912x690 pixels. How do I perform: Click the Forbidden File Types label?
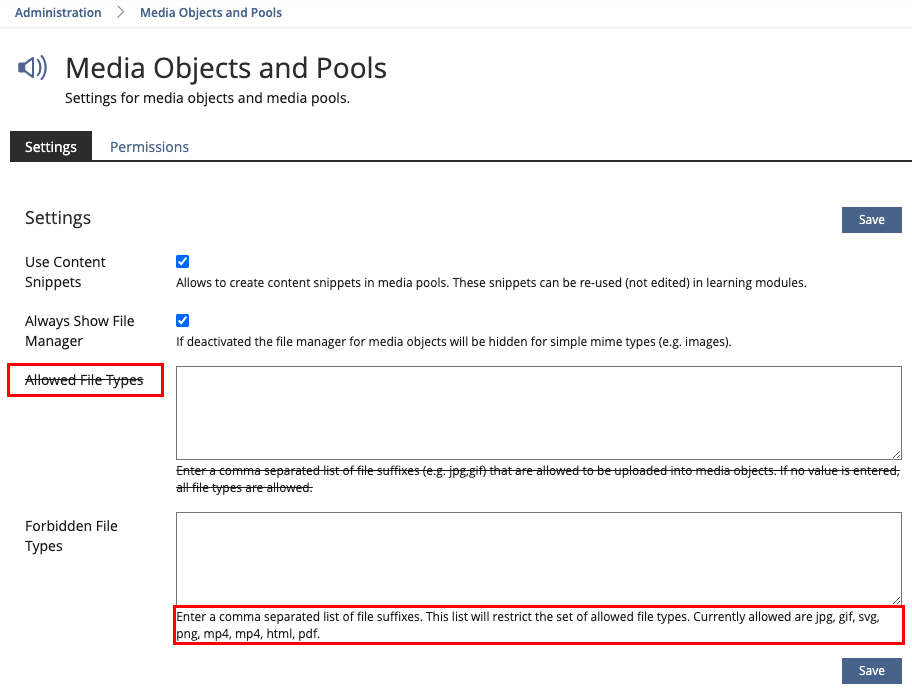[x=71, y=536]
